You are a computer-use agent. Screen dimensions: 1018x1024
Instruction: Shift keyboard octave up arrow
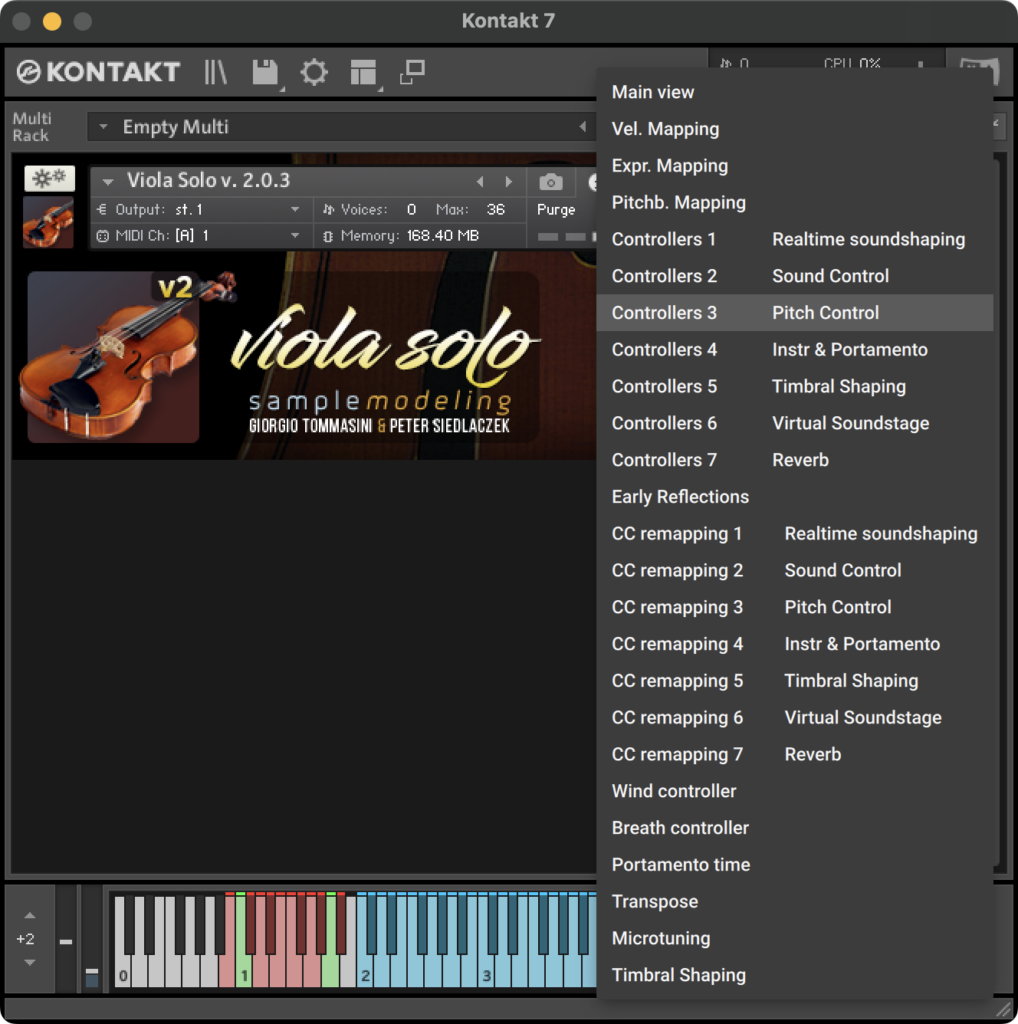29,916
